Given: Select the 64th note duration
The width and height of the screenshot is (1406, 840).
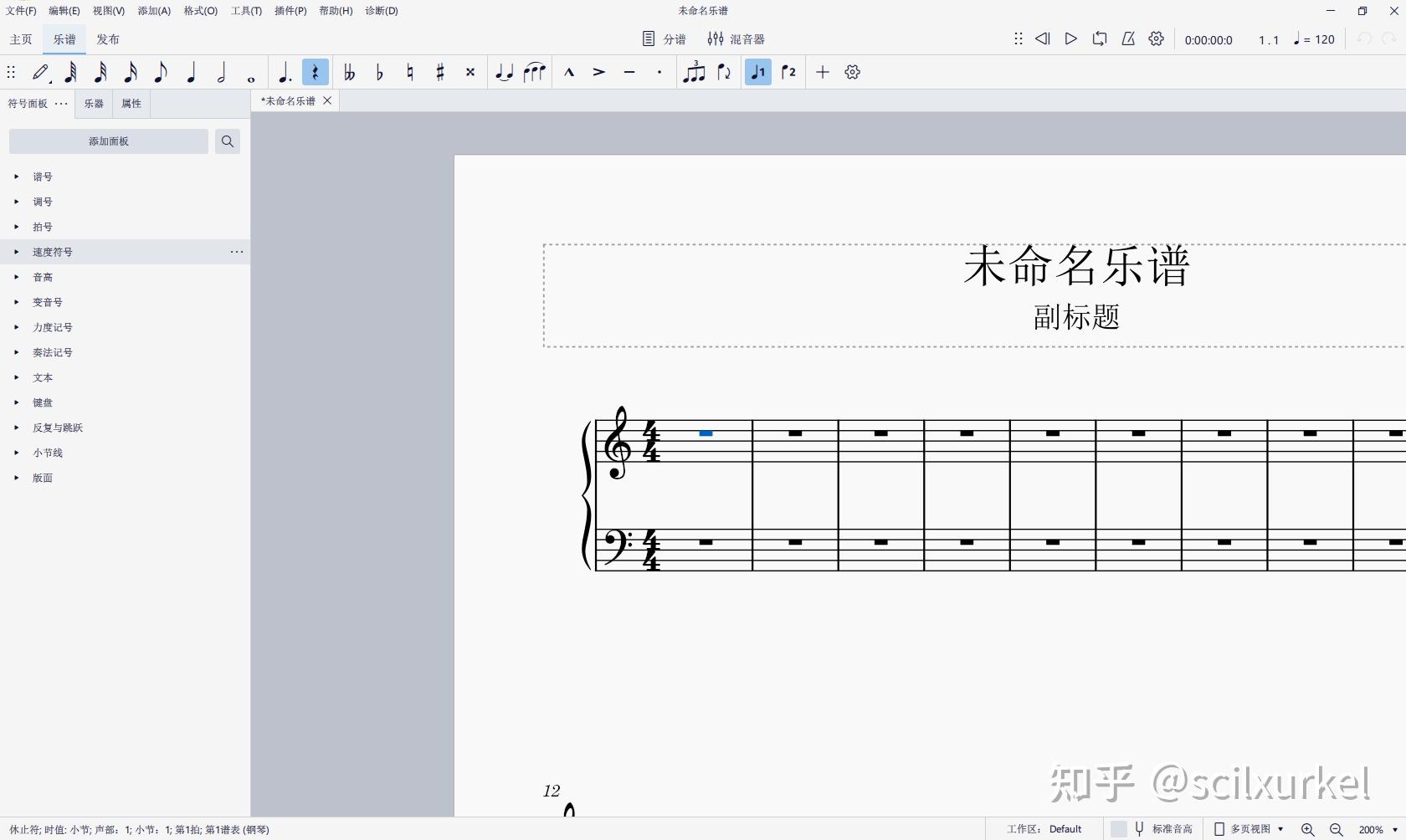Looking at the screenshot, I should (71, 73).
